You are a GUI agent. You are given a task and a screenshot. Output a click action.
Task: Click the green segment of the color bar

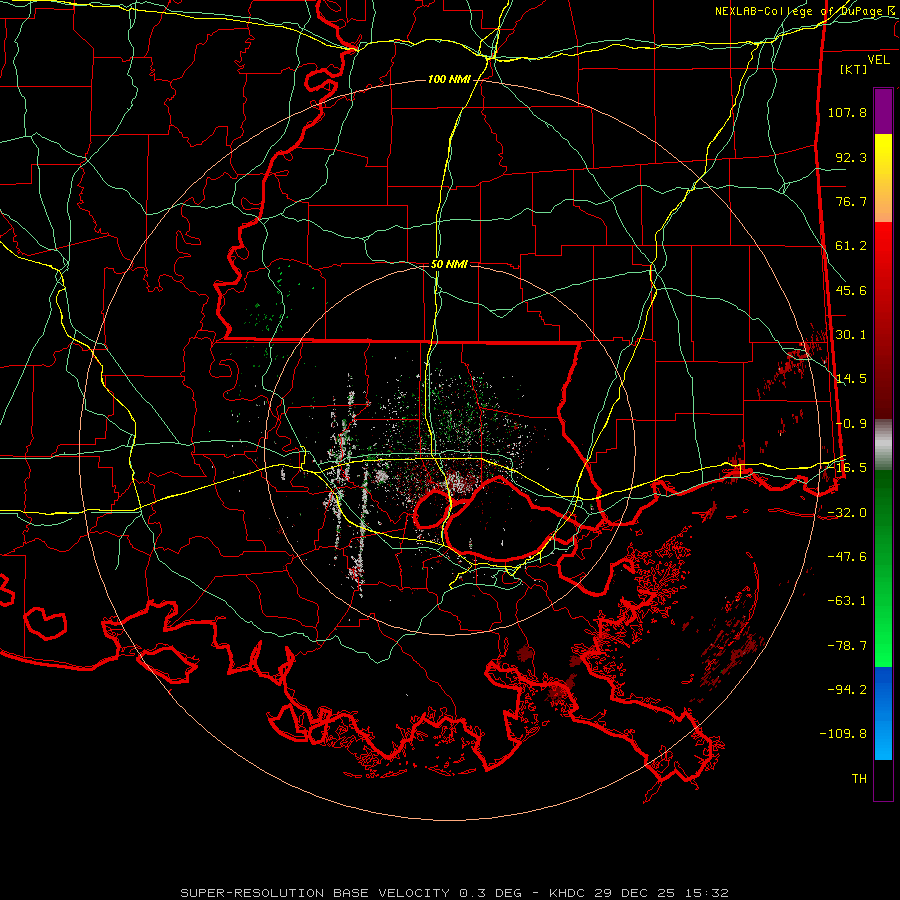point(883,568)
